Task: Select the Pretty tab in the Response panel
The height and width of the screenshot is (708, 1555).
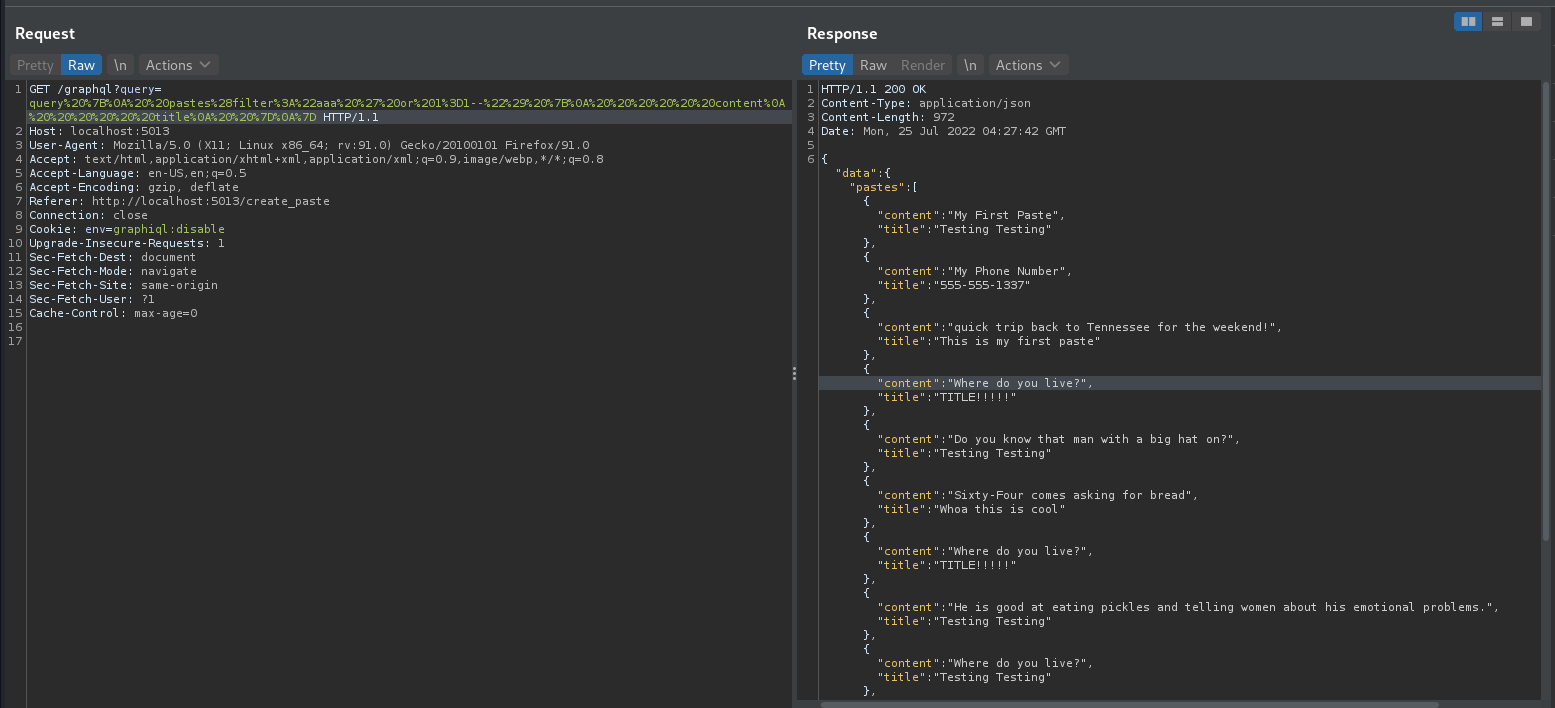Action: click(827, 64)
